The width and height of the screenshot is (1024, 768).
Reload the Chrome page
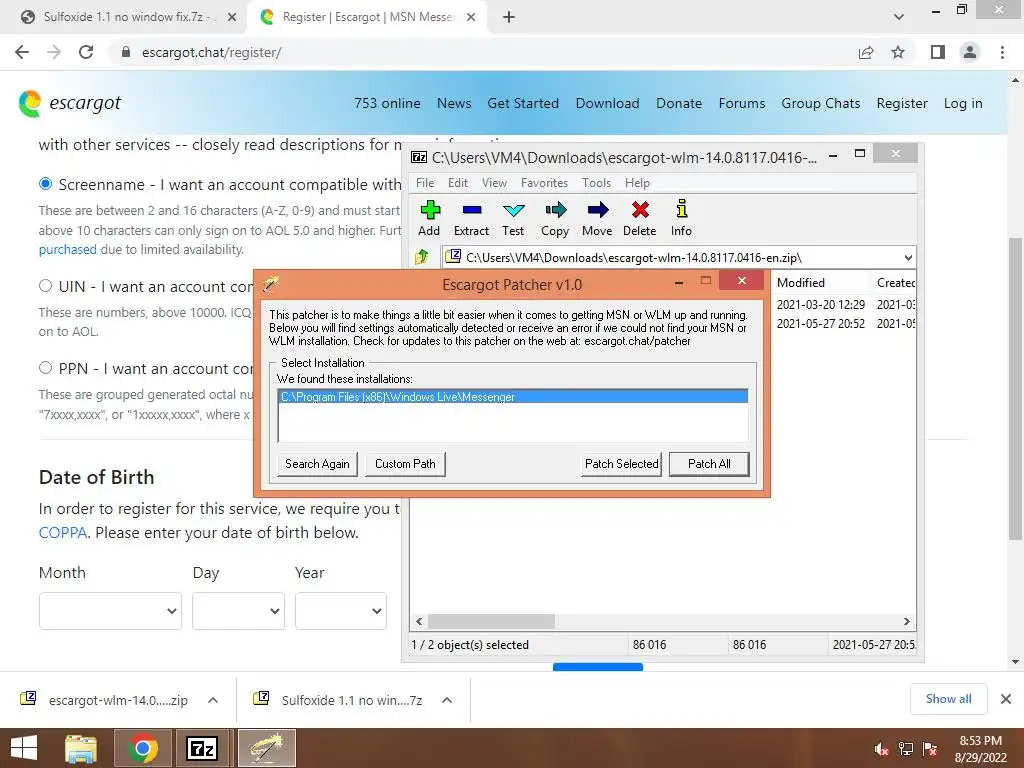[86, 52]
